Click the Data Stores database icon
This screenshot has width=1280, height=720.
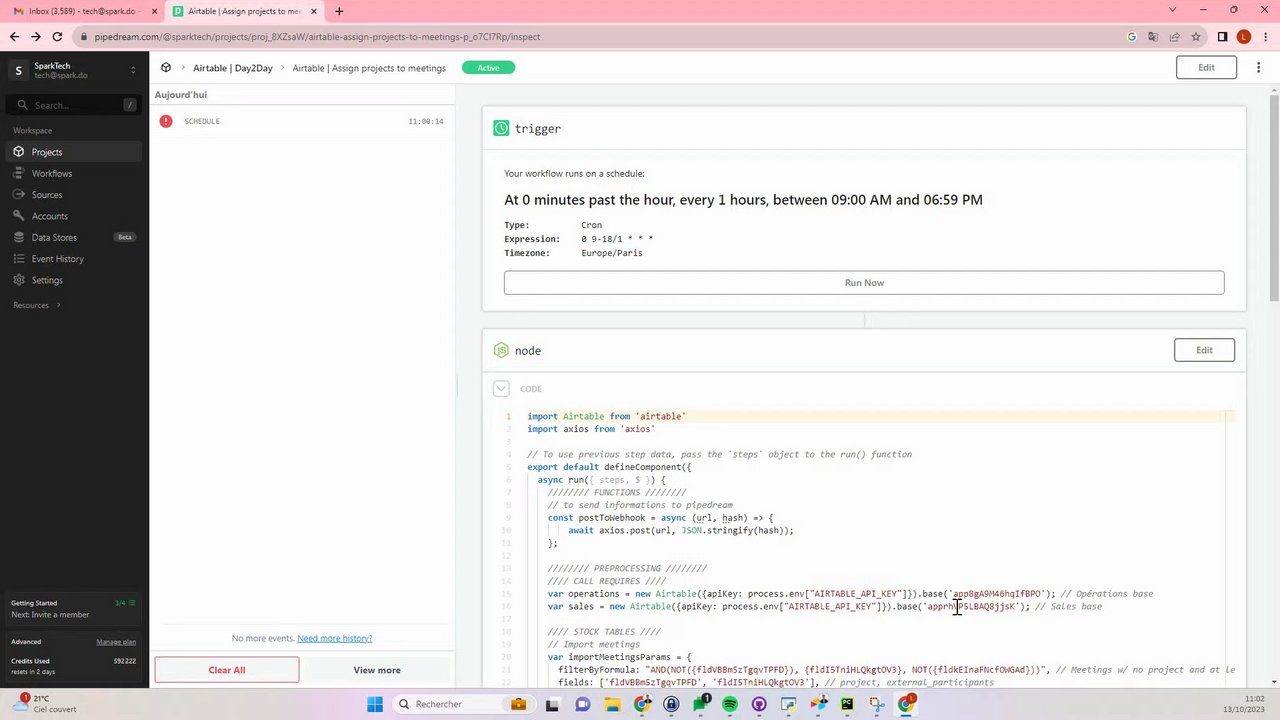coord(19,237)
